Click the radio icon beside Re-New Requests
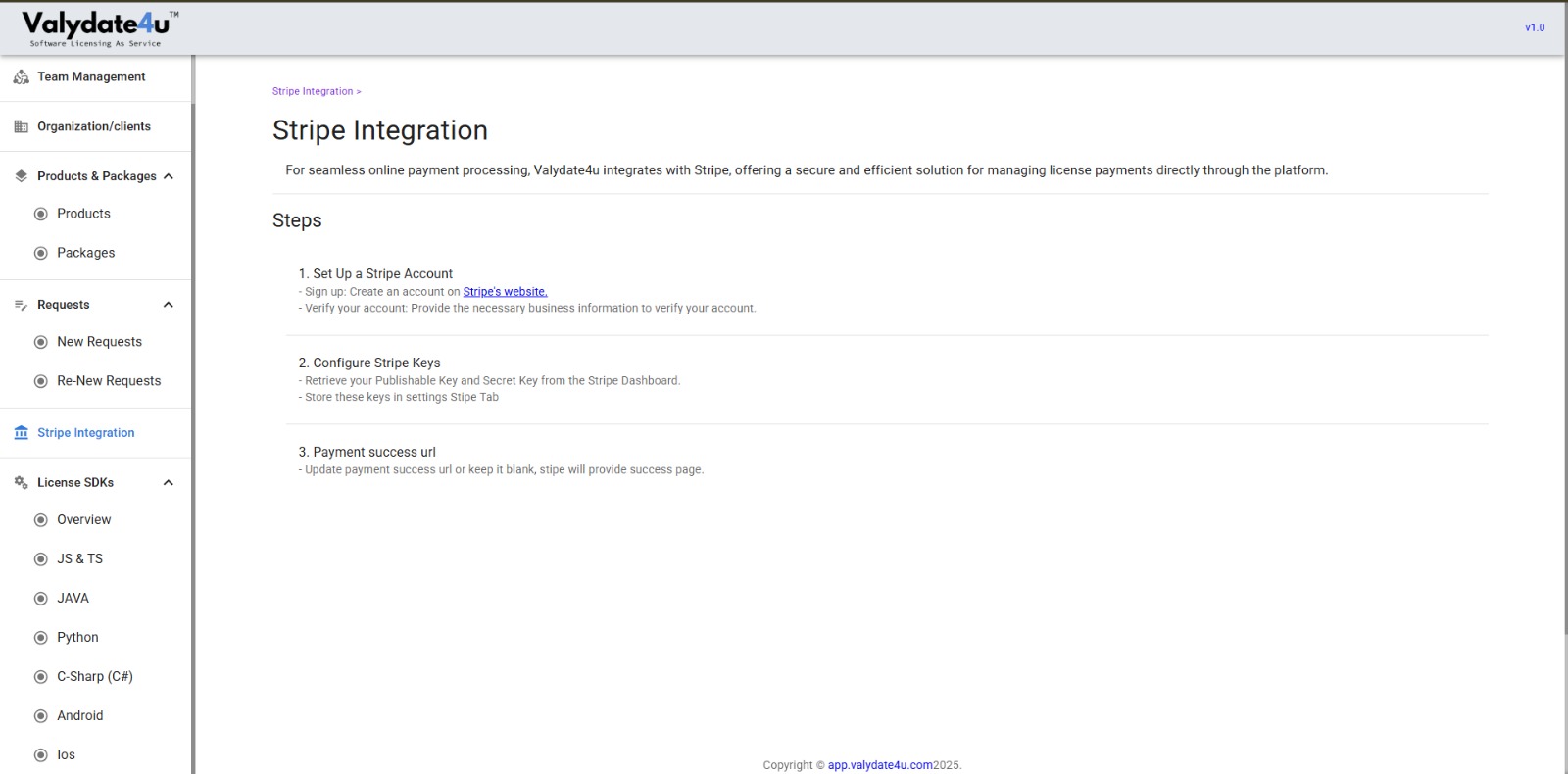 click(x=41, y=381)
